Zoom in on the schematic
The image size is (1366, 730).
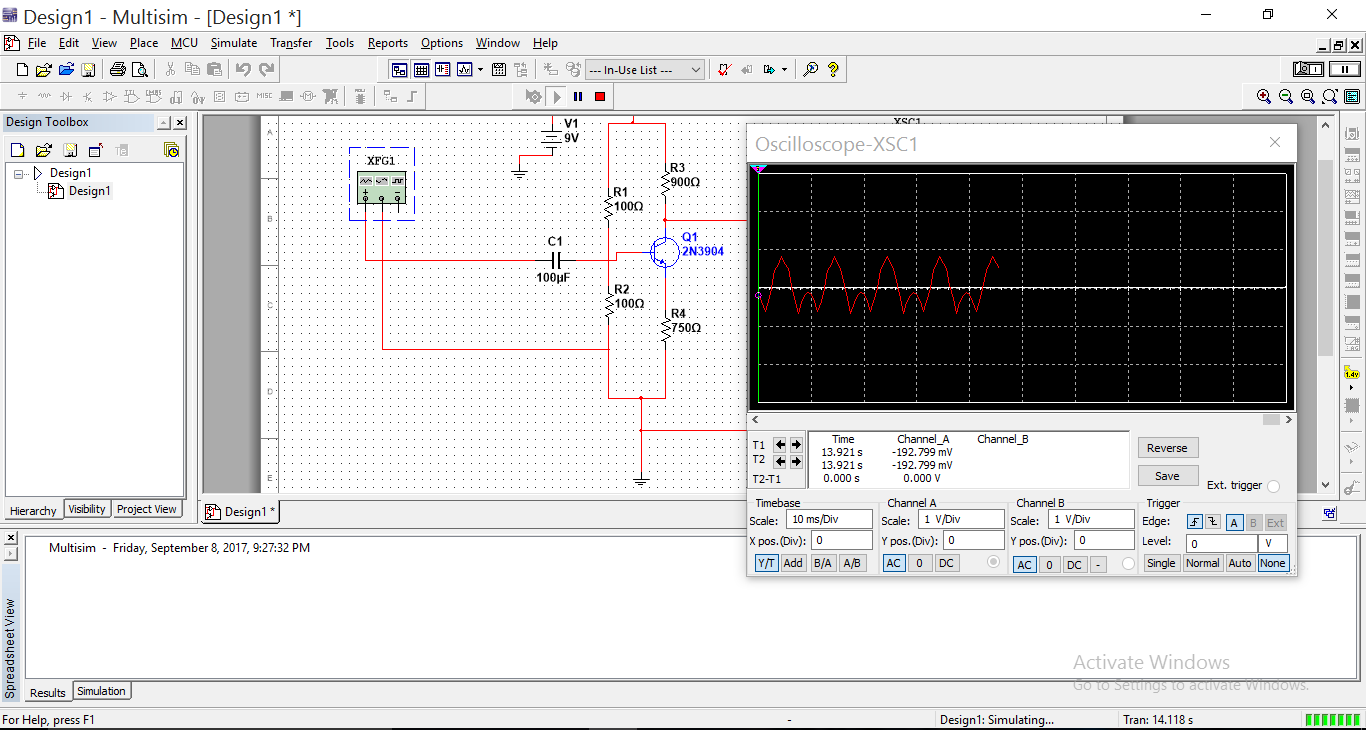tap(1264, 96)
